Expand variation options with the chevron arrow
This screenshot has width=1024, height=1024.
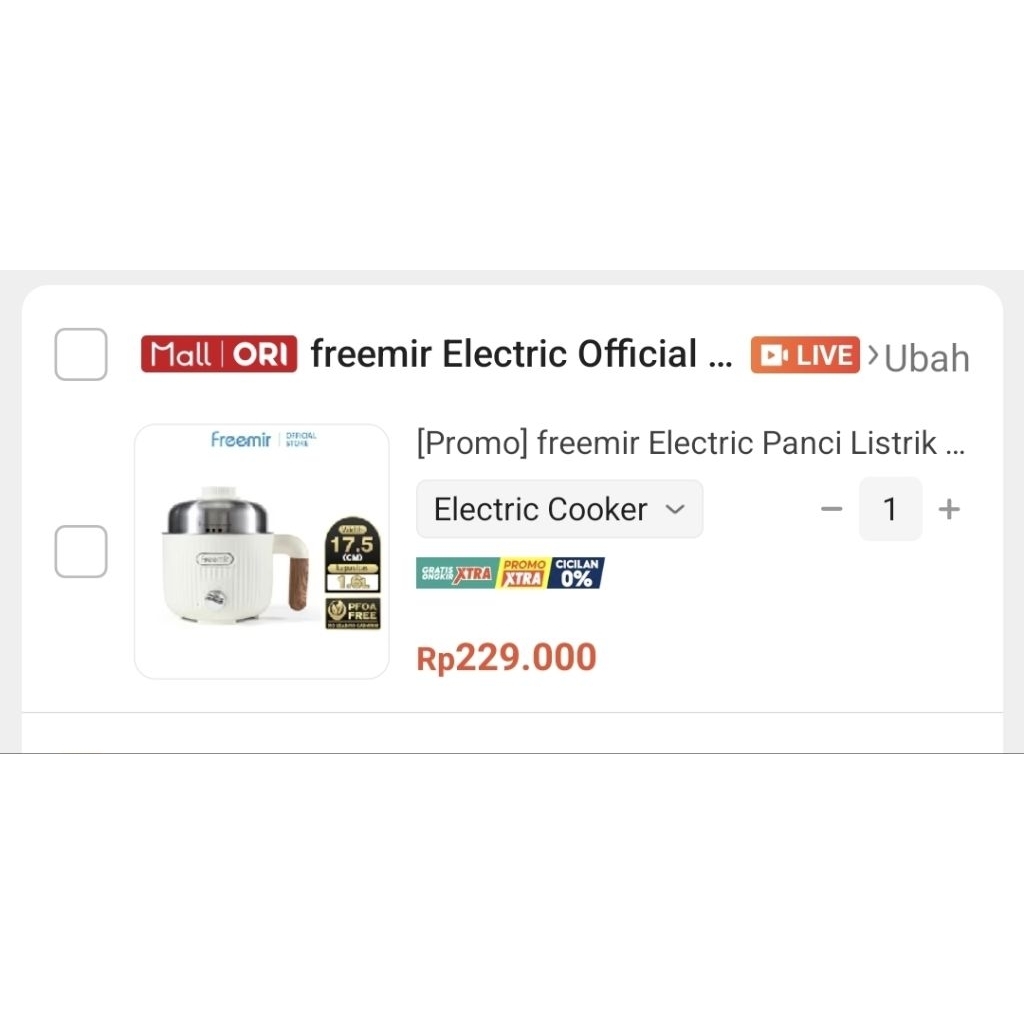(x=679, y=509)
